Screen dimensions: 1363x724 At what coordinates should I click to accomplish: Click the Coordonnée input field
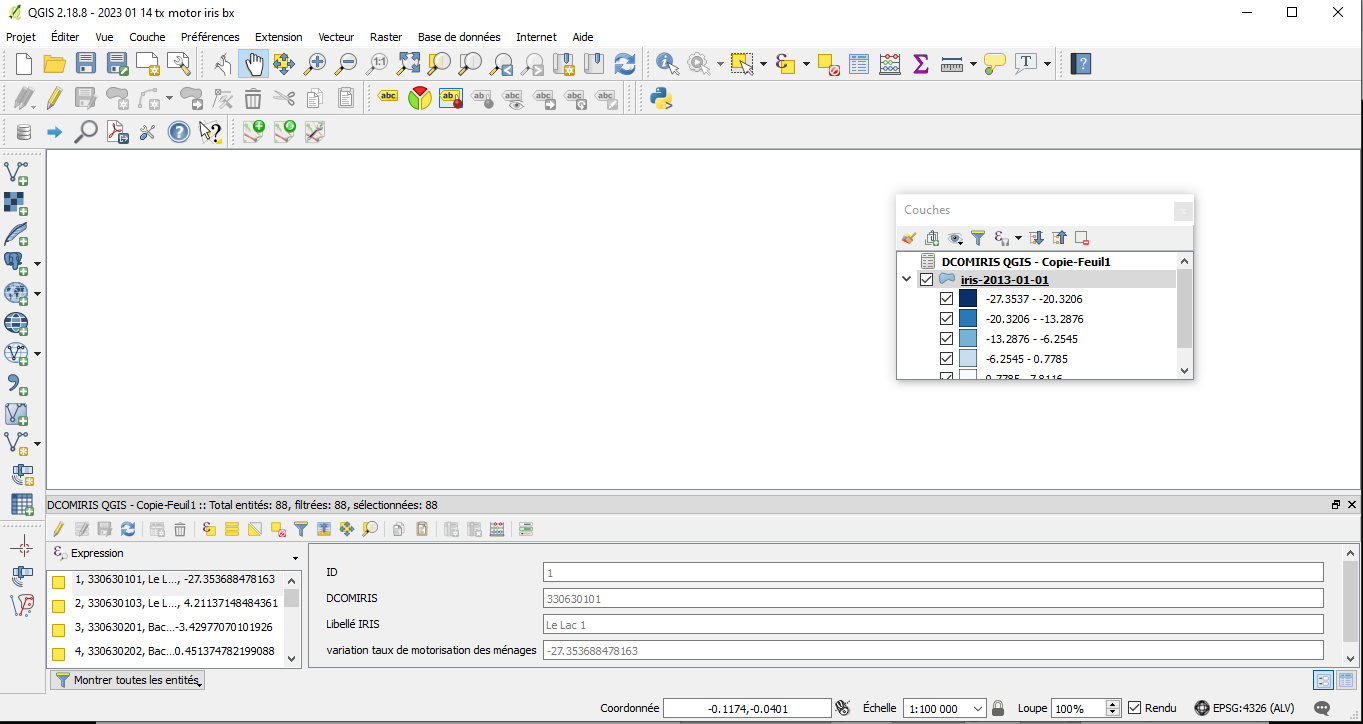click(x=746, y=708)
